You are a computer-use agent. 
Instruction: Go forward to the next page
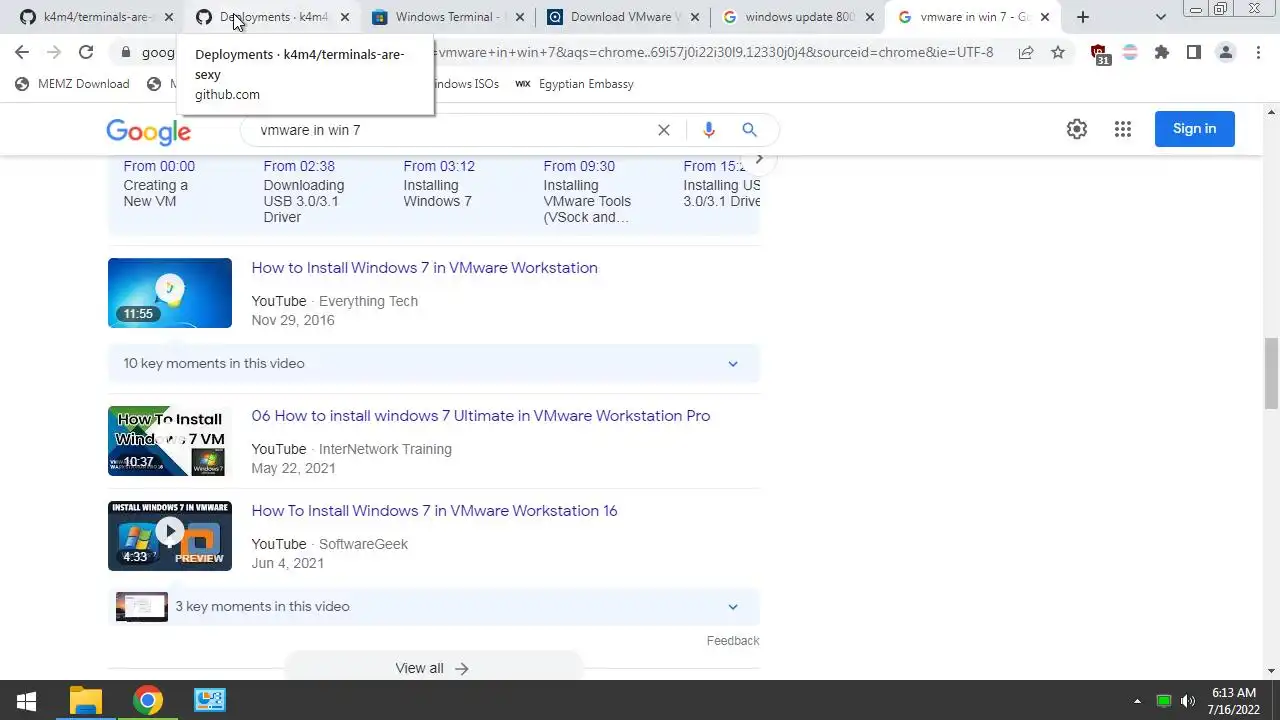(54, 52)
